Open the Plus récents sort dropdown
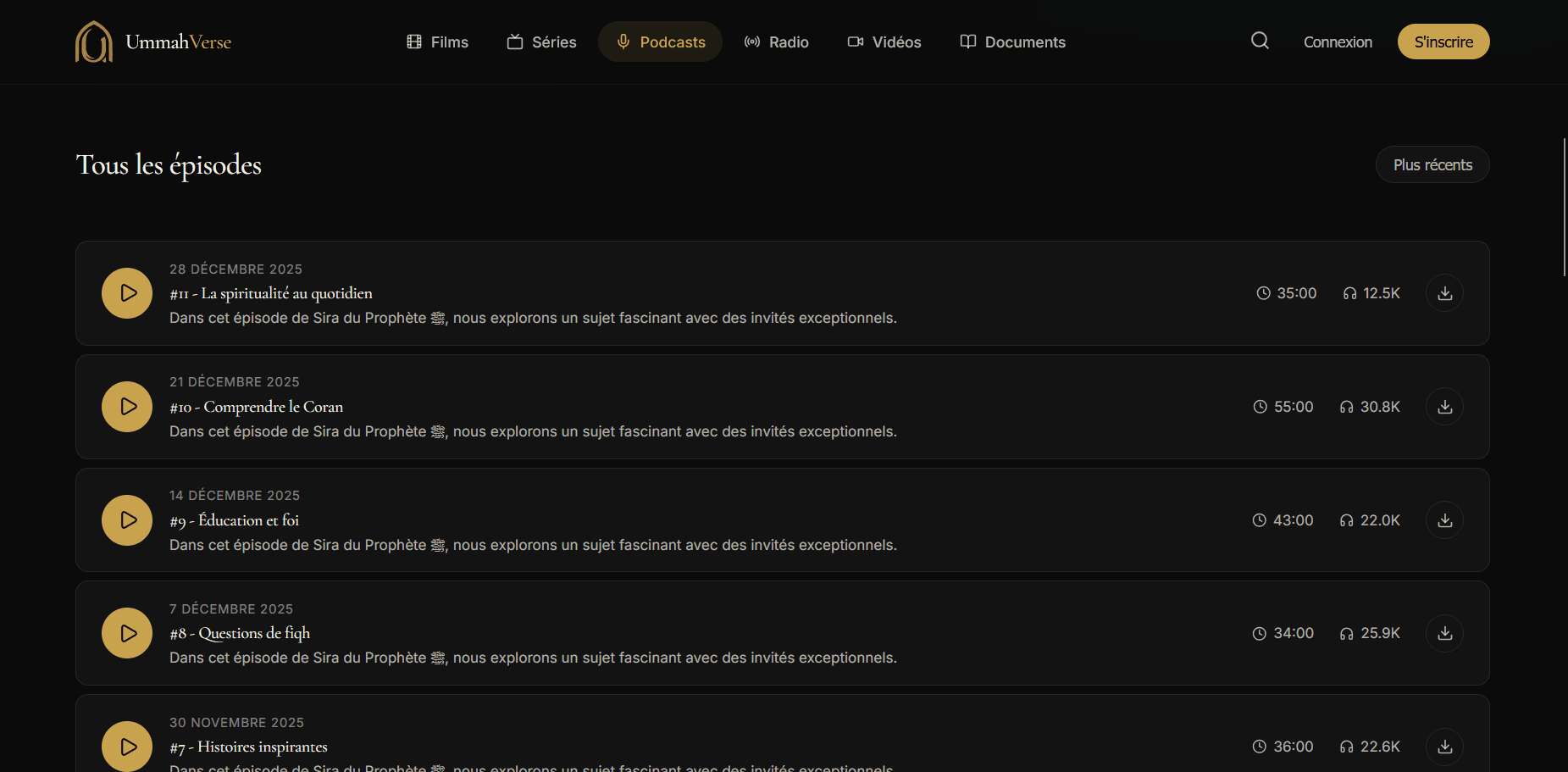The image size is (1568, 772). [1432, 164]
